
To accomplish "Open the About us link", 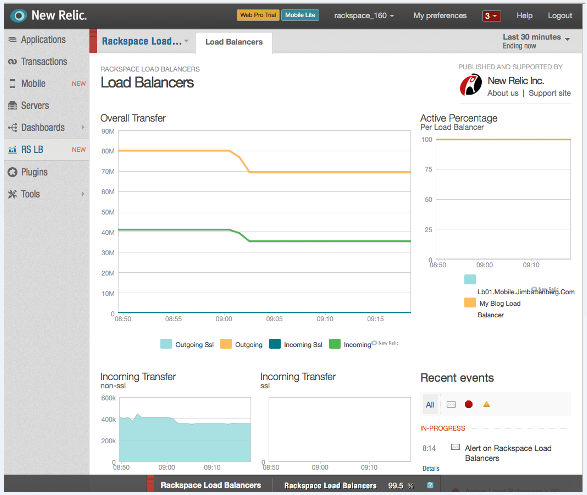I will [x=502, y=93].
